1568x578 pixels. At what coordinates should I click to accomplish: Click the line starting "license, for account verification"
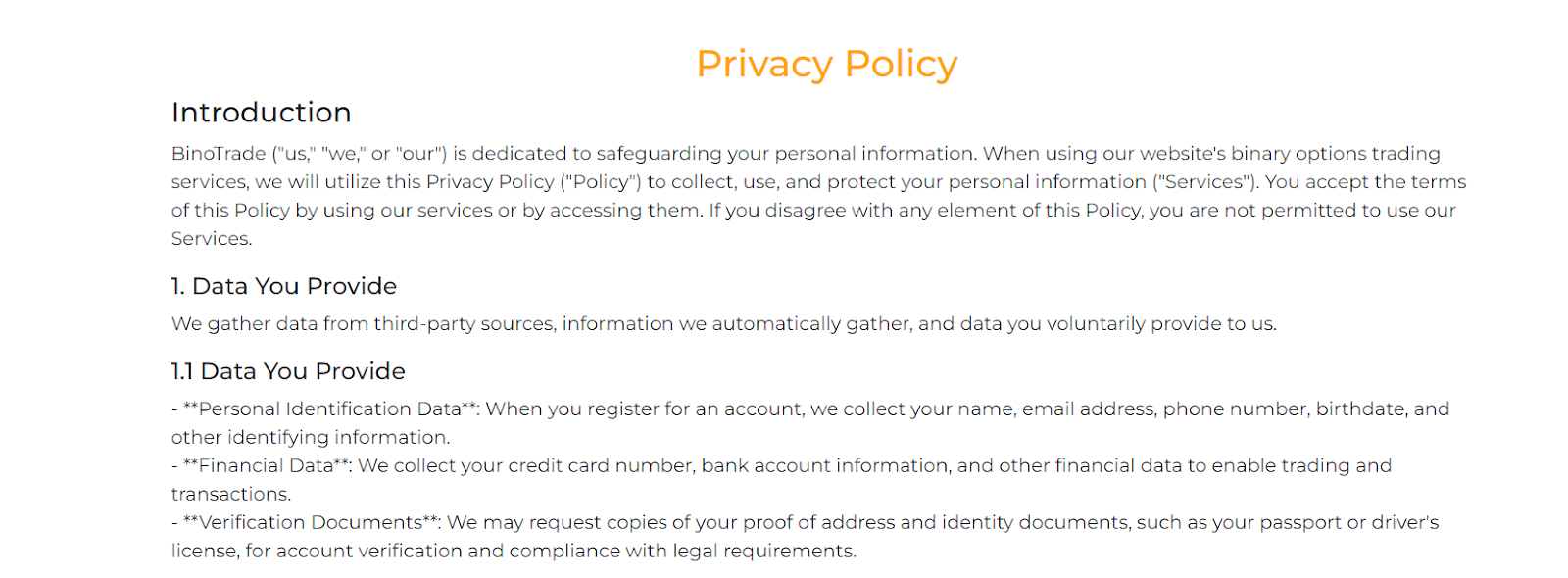click(x=514, y=552)
